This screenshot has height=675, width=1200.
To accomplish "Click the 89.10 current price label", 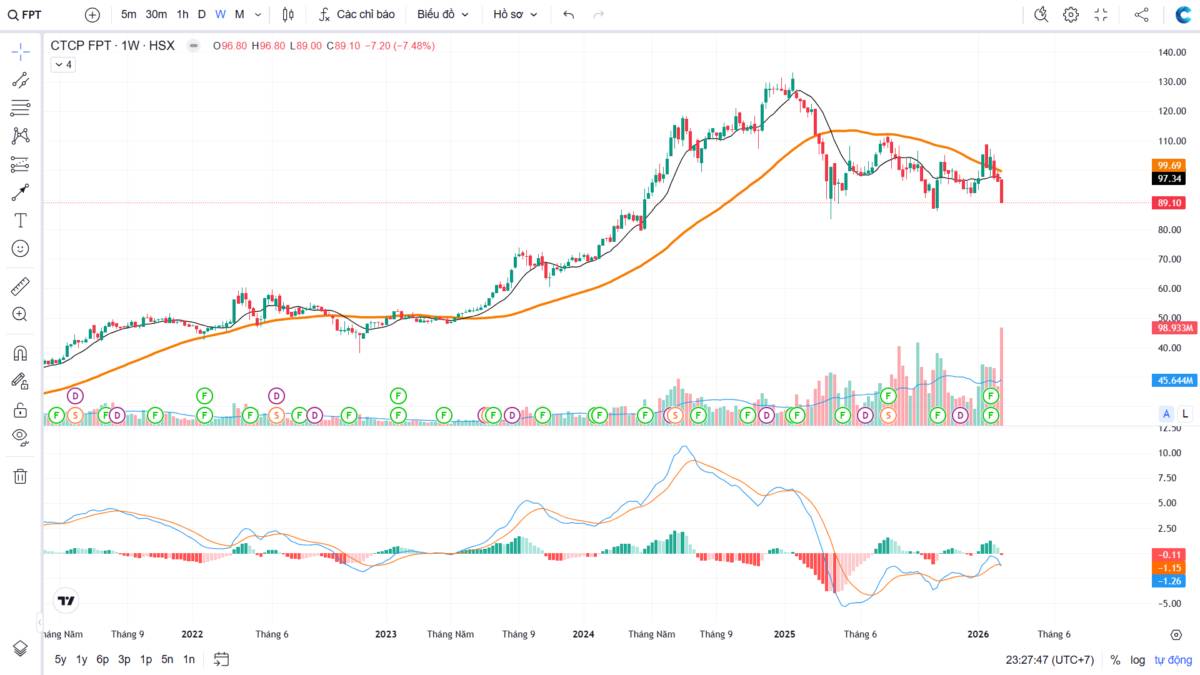I will [x=1170, y=202].
